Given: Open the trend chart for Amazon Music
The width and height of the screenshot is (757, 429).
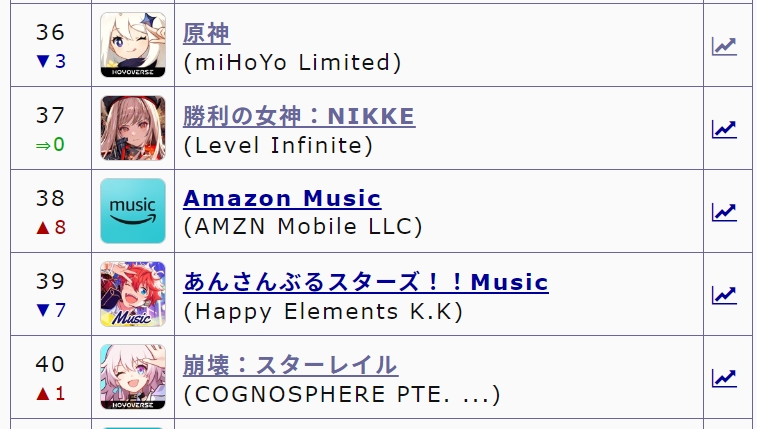Looking at the screenshot, I should [724, 212].
